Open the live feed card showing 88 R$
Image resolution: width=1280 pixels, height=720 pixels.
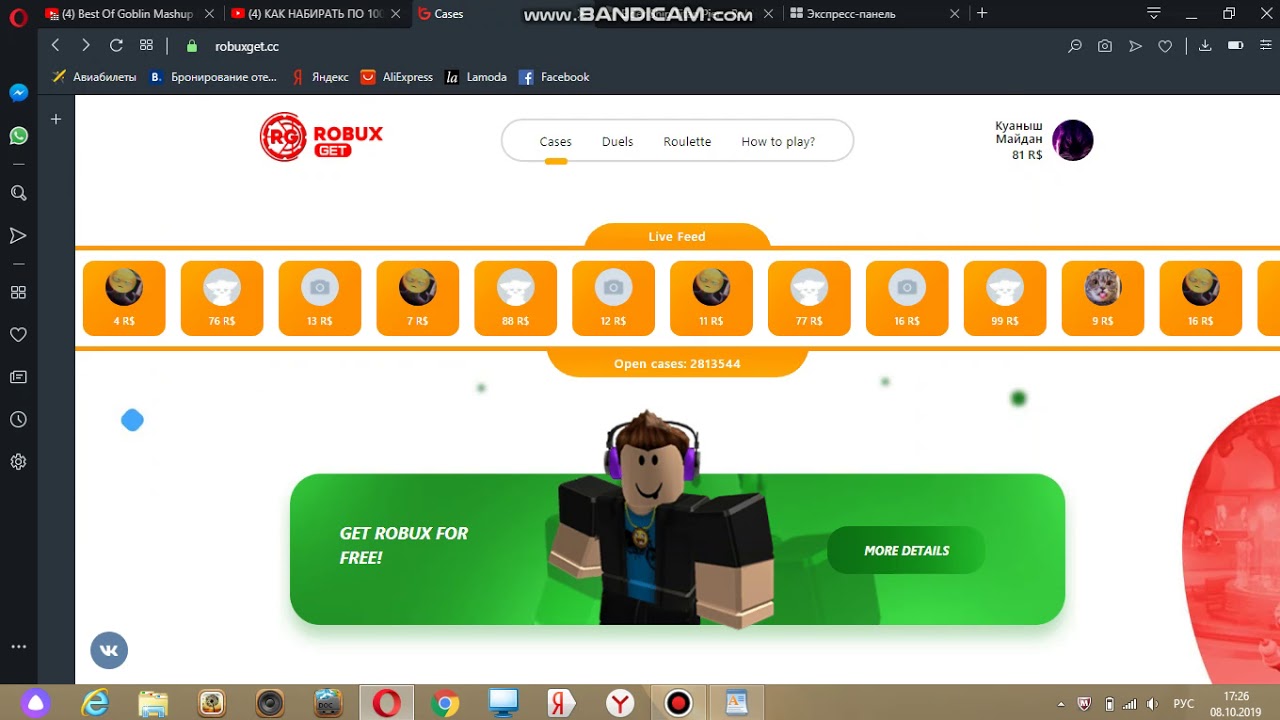[x=516, y=298]
